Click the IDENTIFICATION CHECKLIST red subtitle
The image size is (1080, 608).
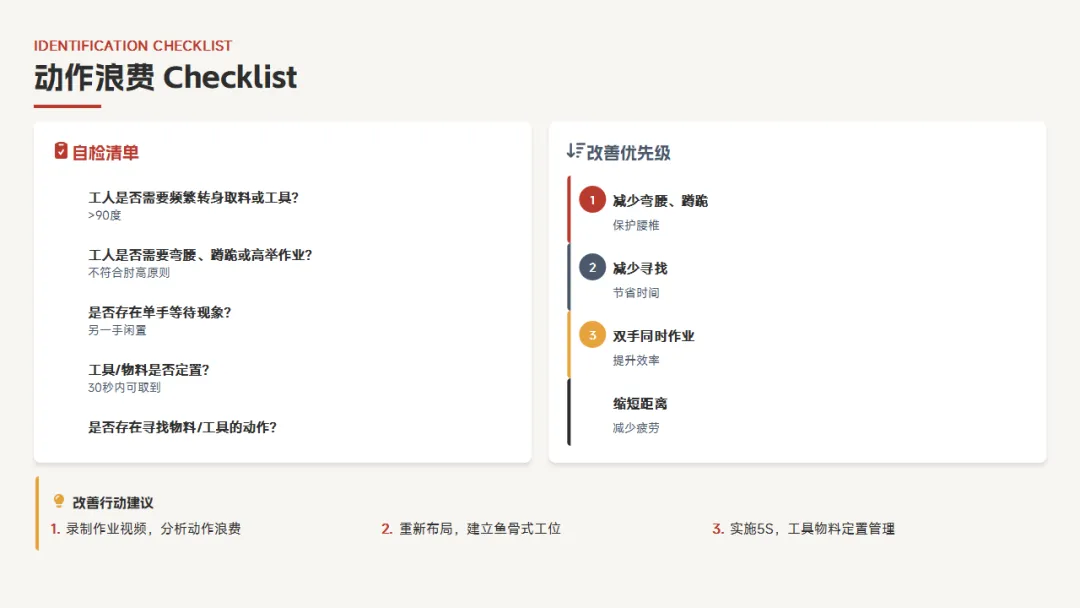tap(133, 46)
